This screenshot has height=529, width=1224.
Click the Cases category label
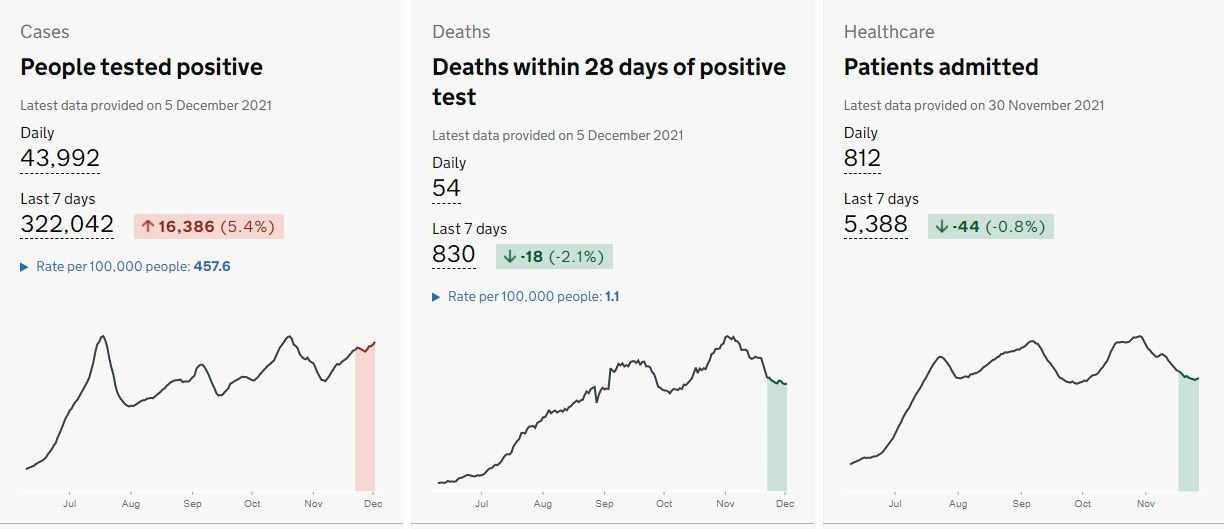[45, 32]
